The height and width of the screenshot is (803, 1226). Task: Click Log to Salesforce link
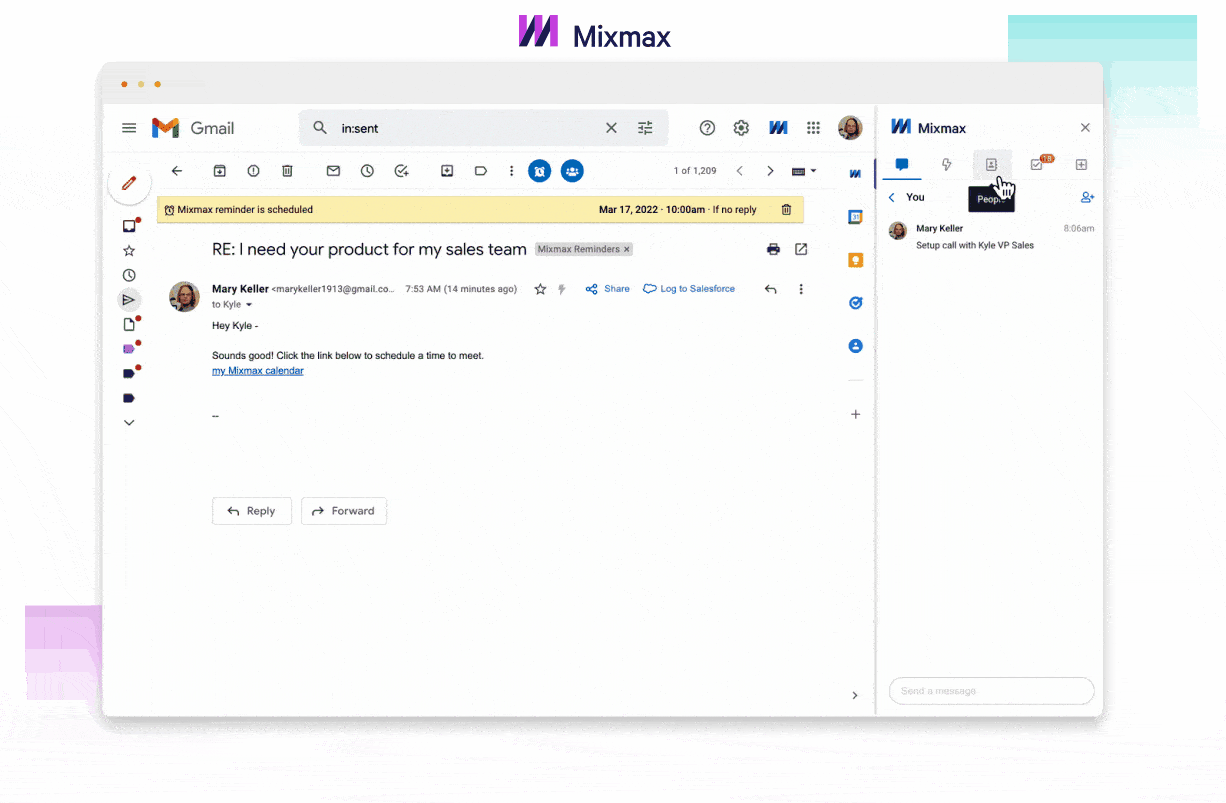689,289
